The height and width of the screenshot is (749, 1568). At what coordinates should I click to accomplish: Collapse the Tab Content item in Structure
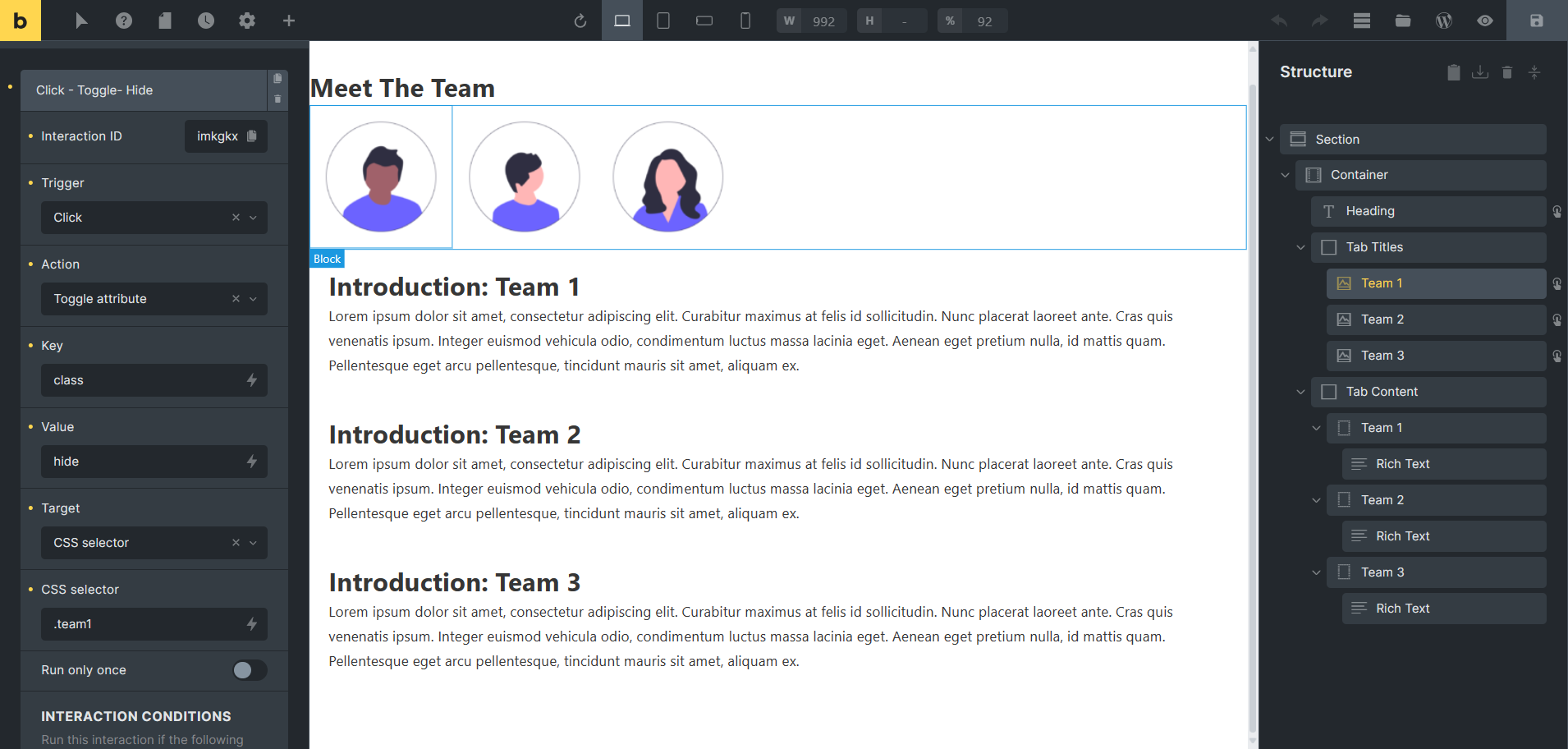tap(1300, 392)
